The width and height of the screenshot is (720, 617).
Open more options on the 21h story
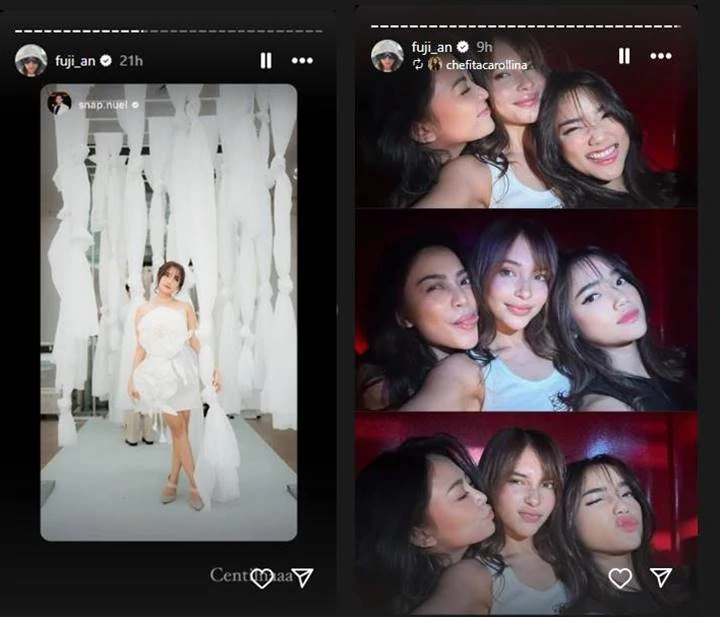coord(302,61)
